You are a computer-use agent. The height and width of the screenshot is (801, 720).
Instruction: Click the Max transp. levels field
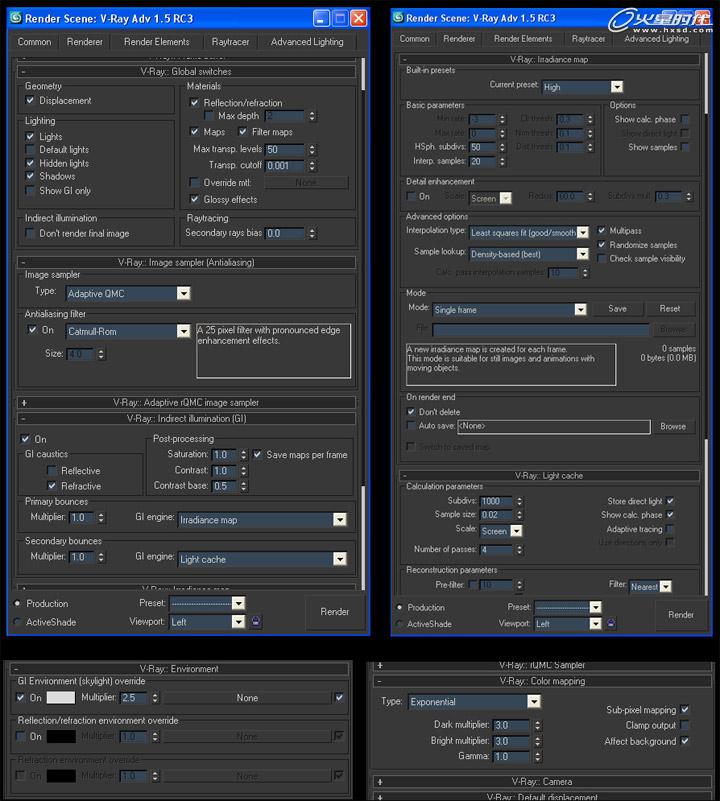coord(285,150)
